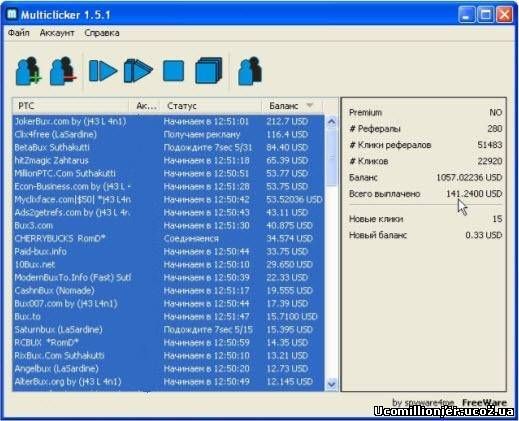The height and width of the screenshot is (421, 519).
Task: Select the 10Bux.net row
Action: point(168,264)
